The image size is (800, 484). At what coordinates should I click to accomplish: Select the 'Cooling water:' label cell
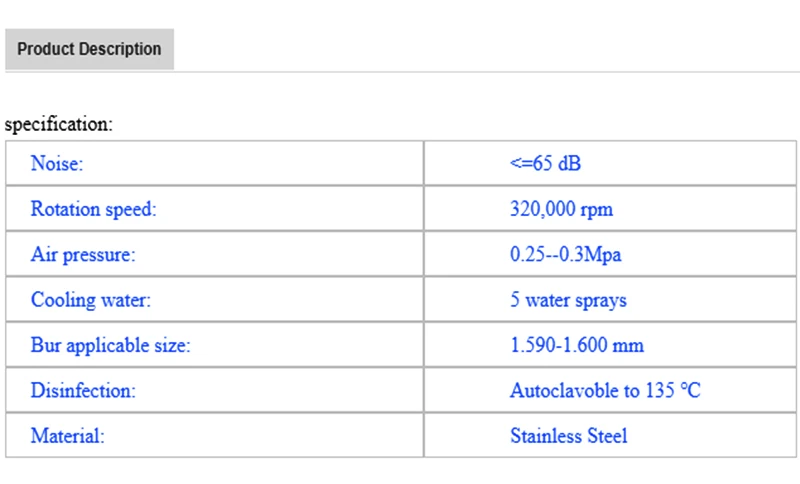pyautogui.click(x=91, y=300)
